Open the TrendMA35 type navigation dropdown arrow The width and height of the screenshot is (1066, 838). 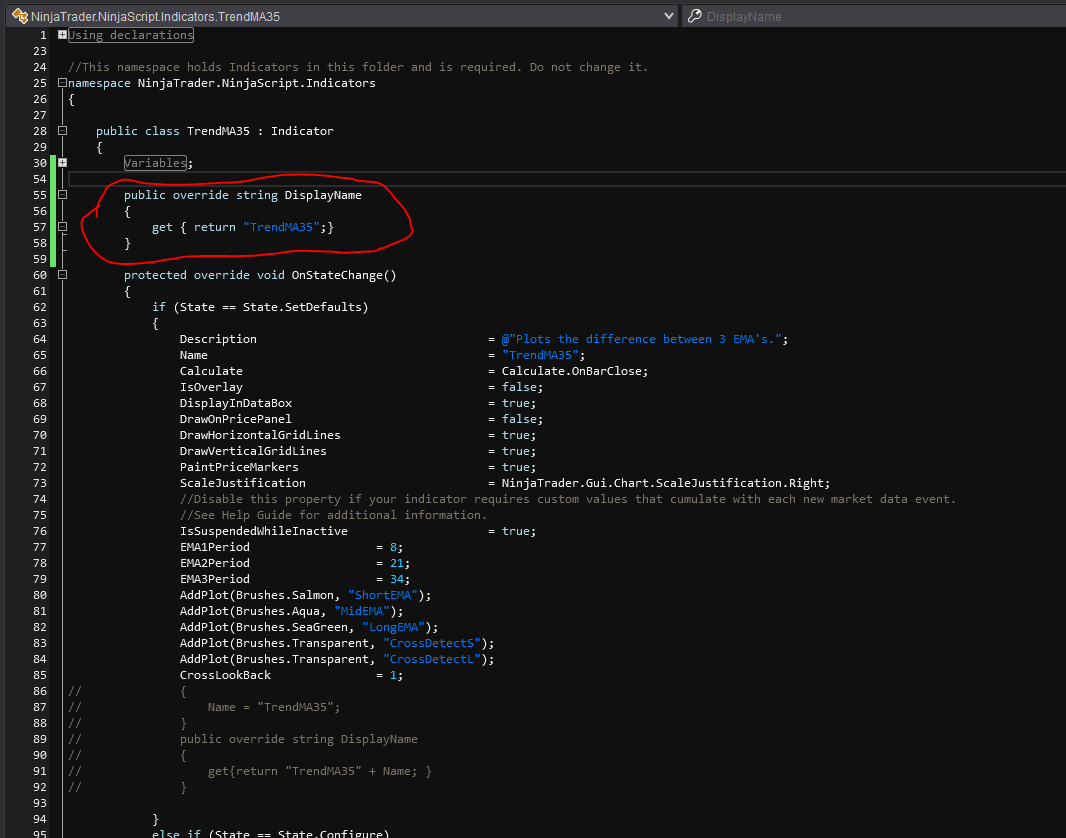pos(669,16)
